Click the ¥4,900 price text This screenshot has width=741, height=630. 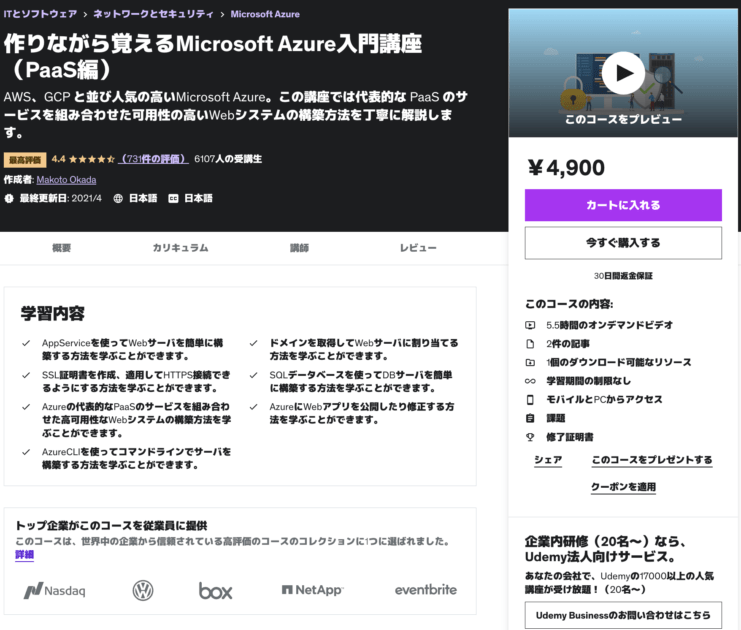(566, 168)
